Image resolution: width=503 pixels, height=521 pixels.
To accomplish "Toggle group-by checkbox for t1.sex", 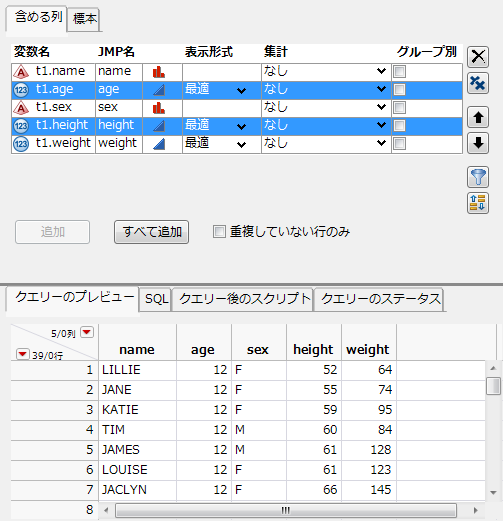I will [x=399, y=107].
